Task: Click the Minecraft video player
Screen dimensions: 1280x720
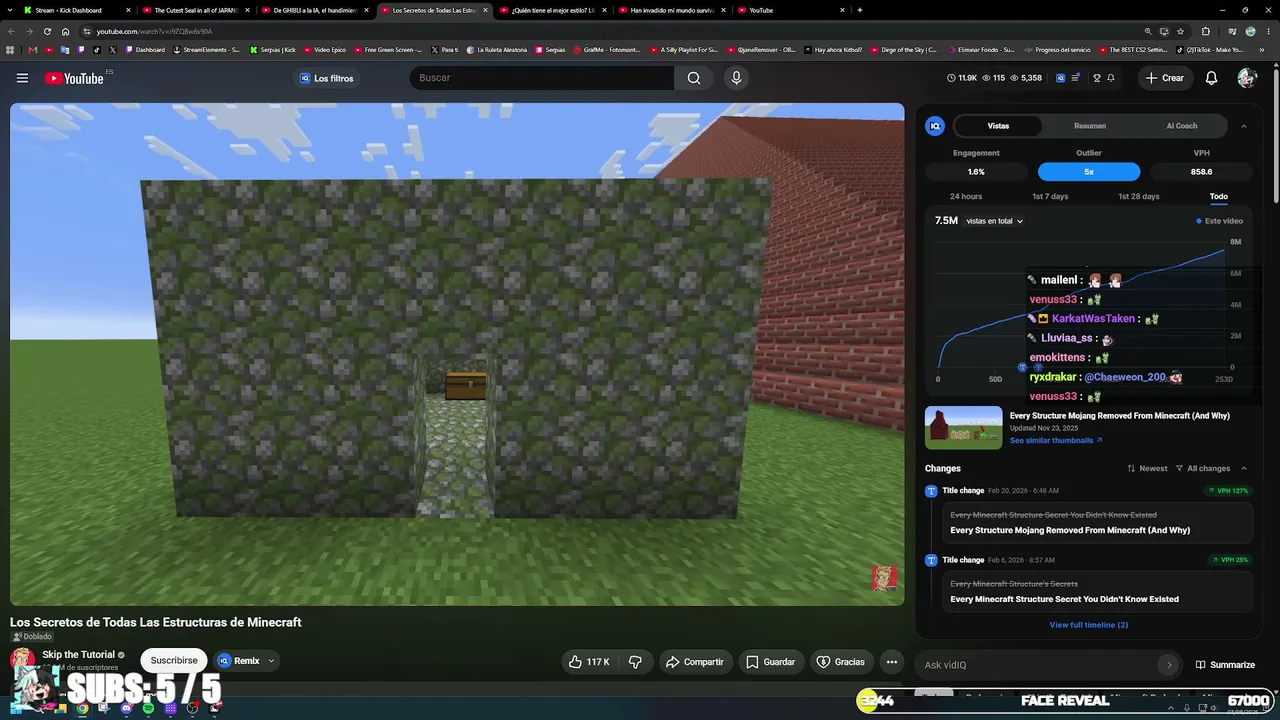Action: [x=457, y=354]
